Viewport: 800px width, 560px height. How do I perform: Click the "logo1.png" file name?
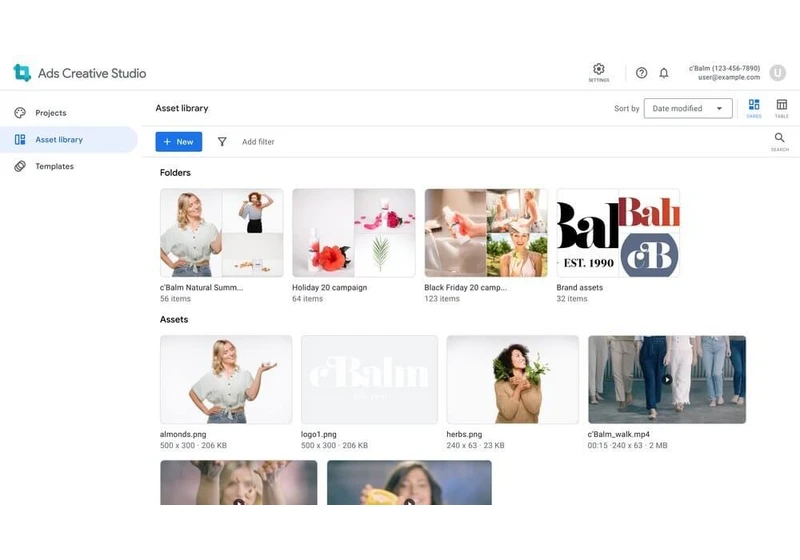(318, 434)
